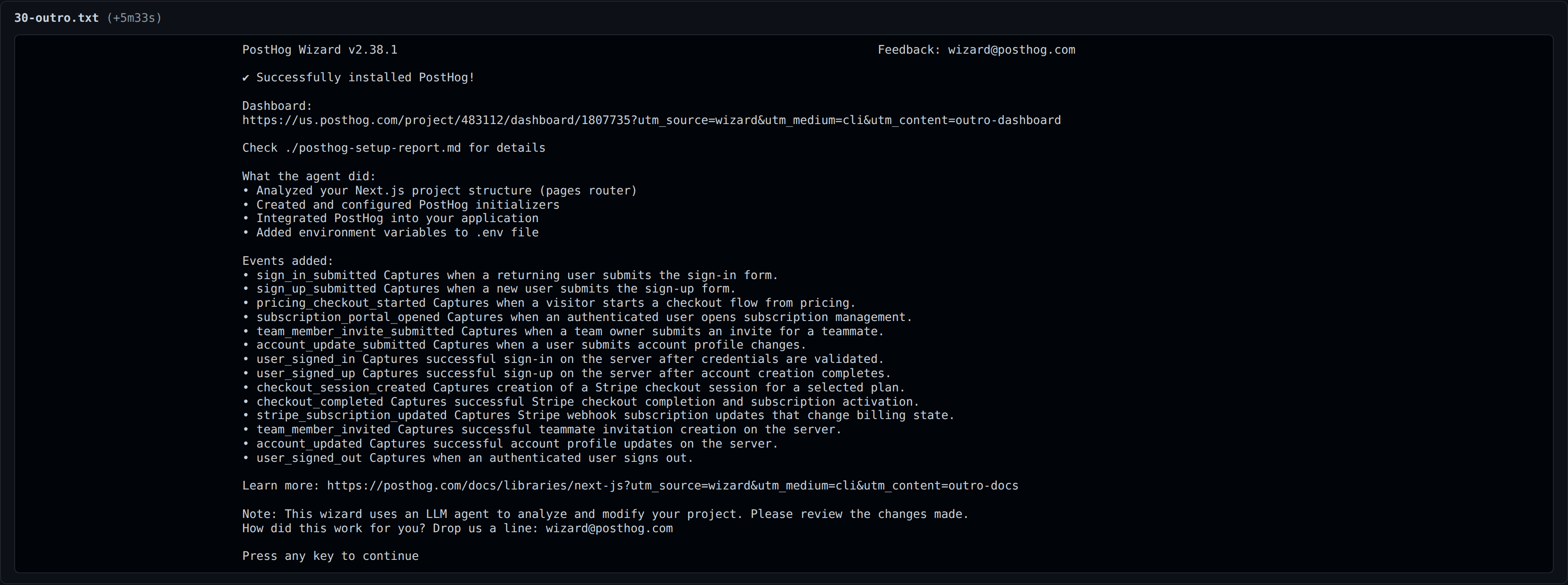This screenshot has width=1568, height=585.
Task: Click the subscription_portal_opened event entry
Action: click(x=577, y=318)
